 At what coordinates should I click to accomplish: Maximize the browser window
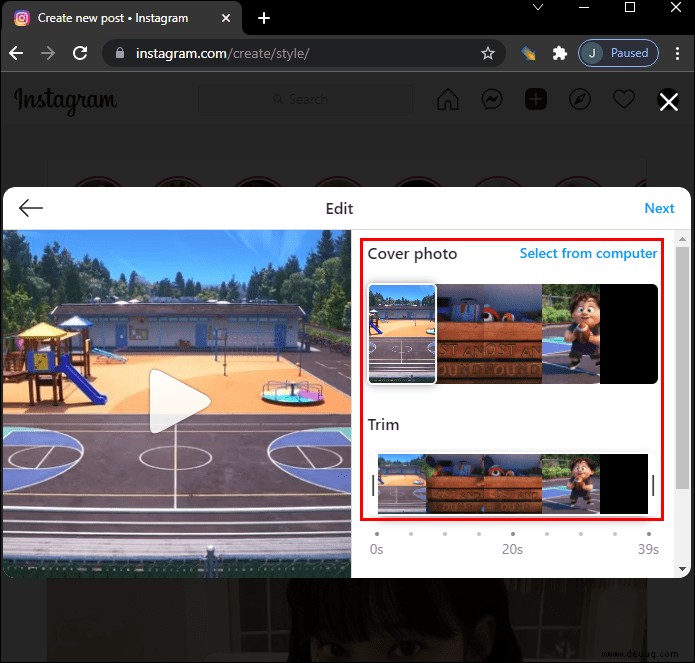coord(630,8)
